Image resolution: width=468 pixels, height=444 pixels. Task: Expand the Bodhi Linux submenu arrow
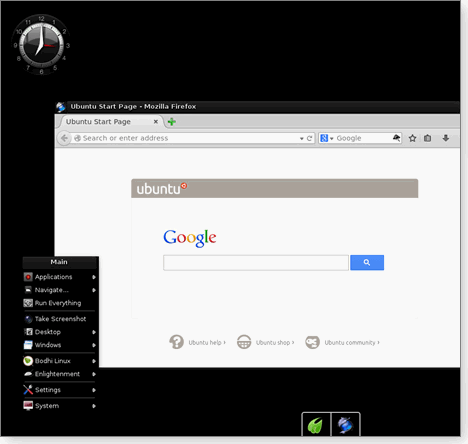point(94,361)
